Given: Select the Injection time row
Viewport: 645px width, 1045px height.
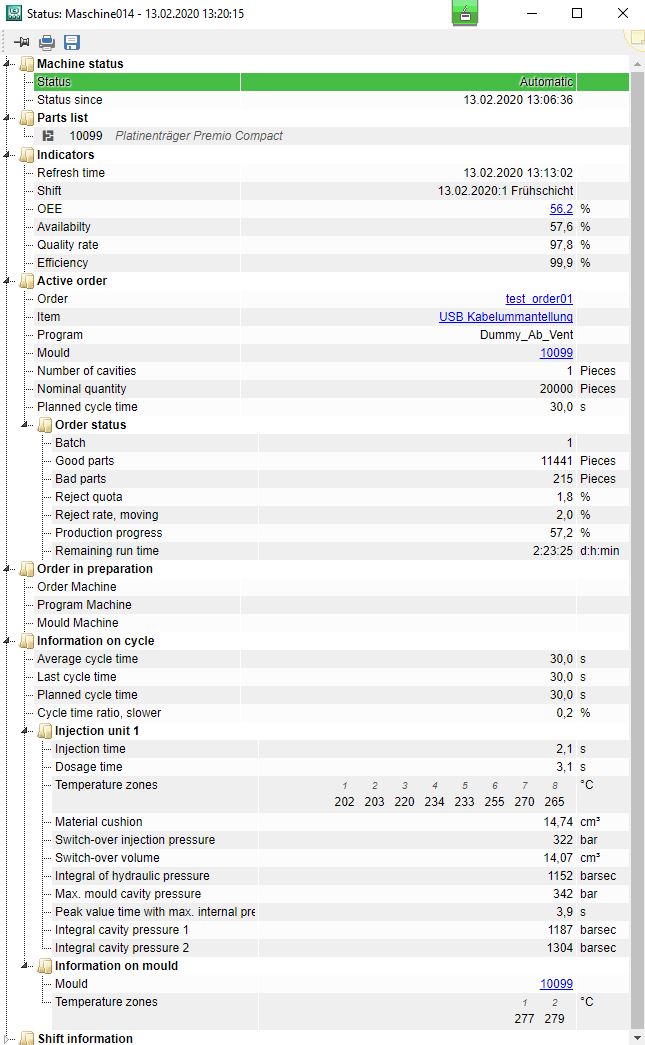Looking at the screenshot, I should [x=340, y=749].
